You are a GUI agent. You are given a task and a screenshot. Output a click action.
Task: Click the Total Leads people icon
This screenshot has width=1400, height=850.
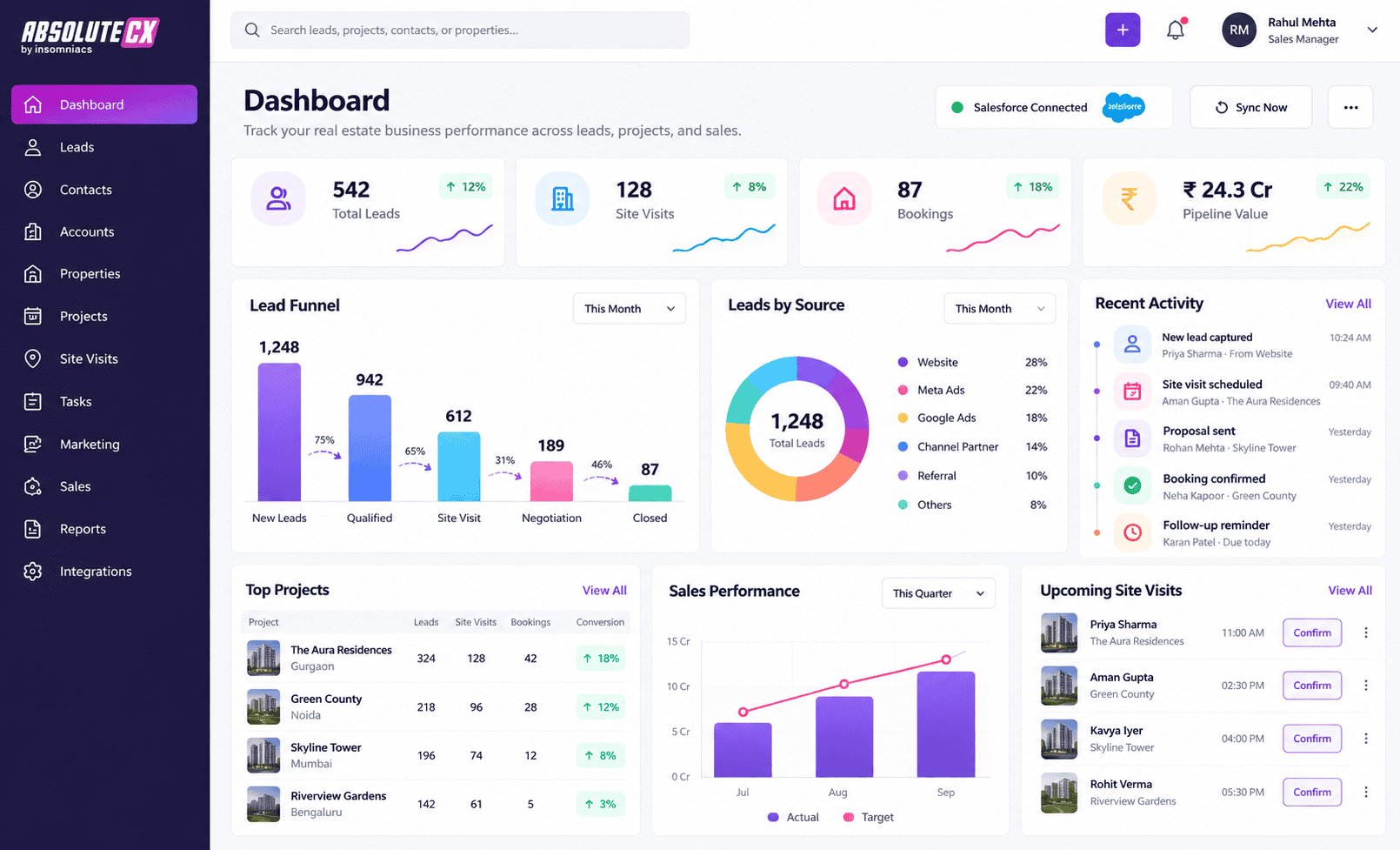(x=278, y=198)
